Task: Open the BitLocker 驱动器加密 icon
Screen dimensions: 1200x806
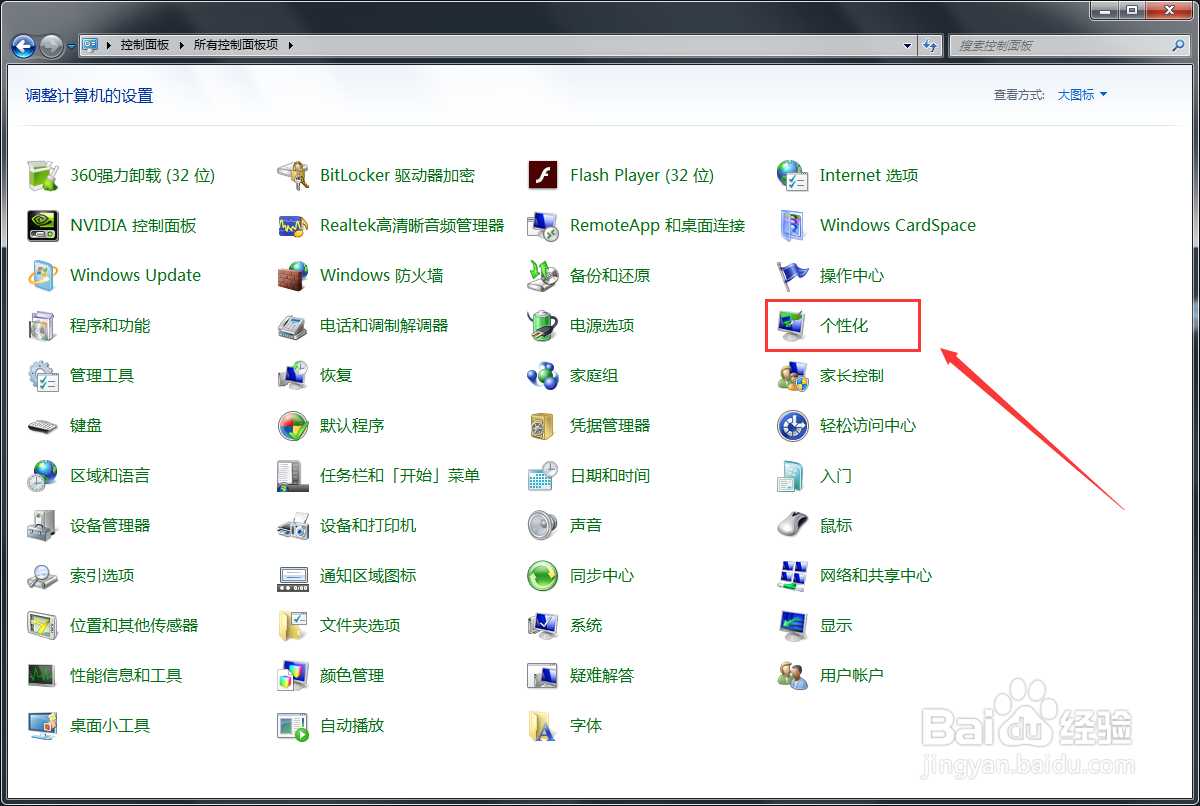Action: coord(293,175)
